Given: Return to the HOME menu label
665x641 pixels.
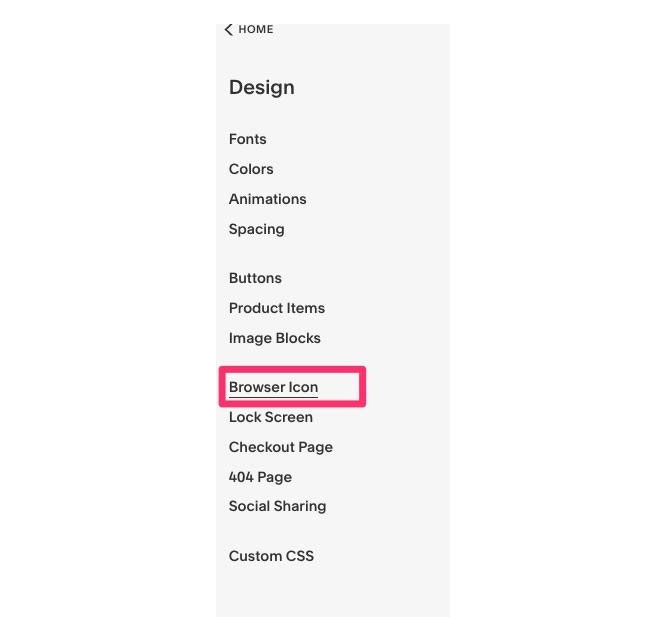Looking at the screenshot, I should point(256,29).
